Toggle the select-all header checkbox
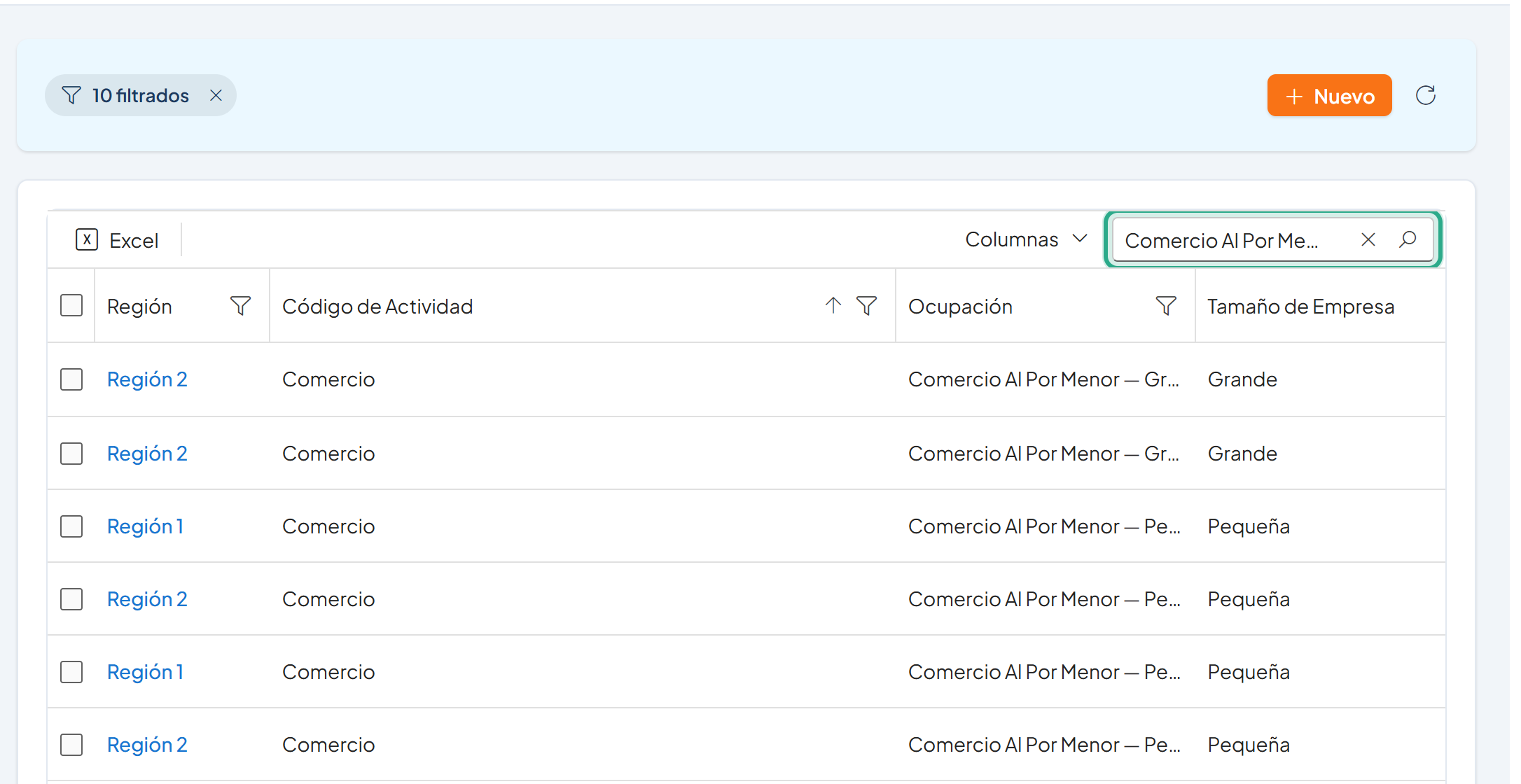Viewport: 1521px width, 784px height. (x=71, y=306)
